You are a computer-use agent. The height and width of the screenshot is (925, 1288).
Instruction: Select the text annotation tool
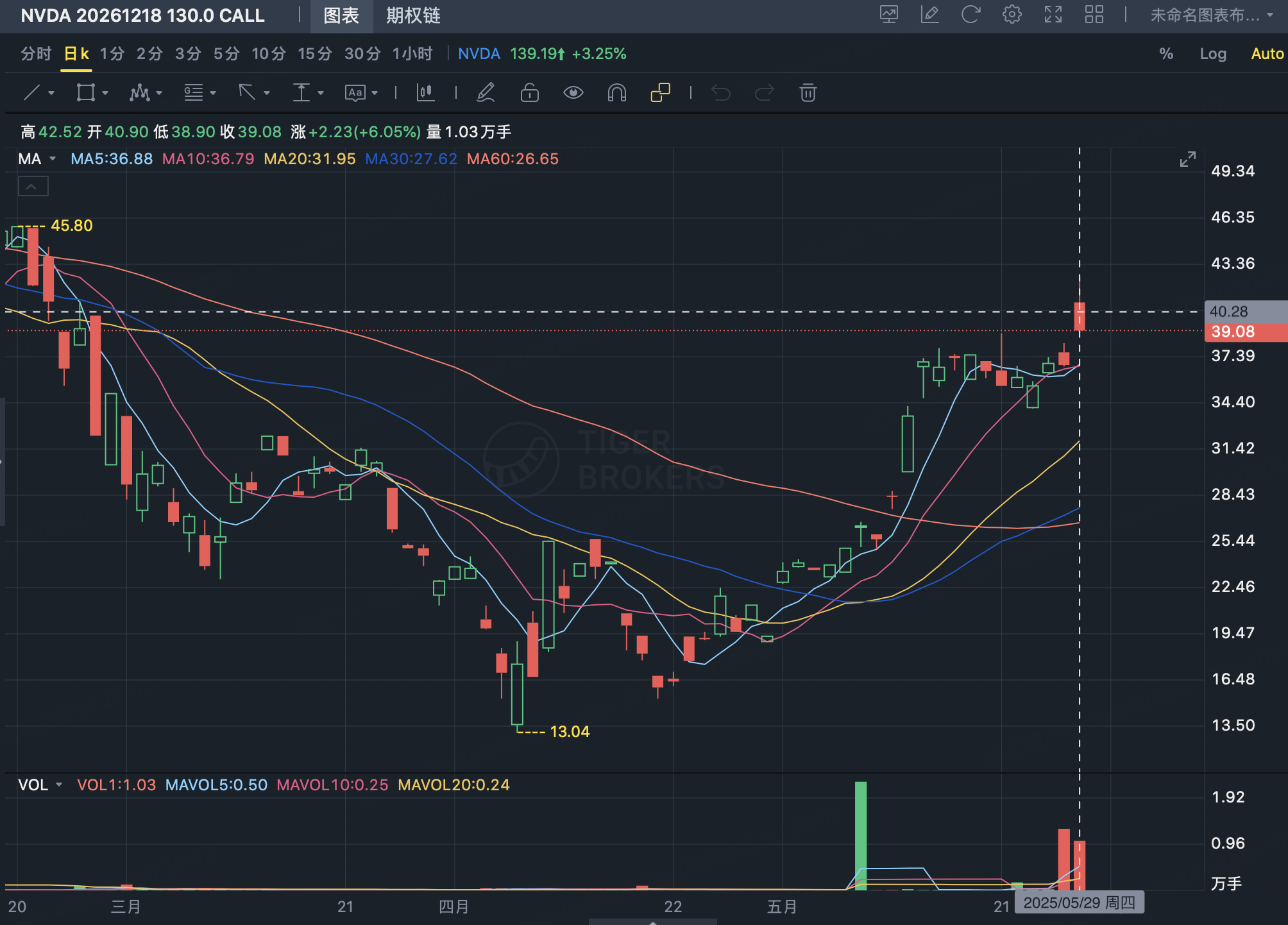355,93
